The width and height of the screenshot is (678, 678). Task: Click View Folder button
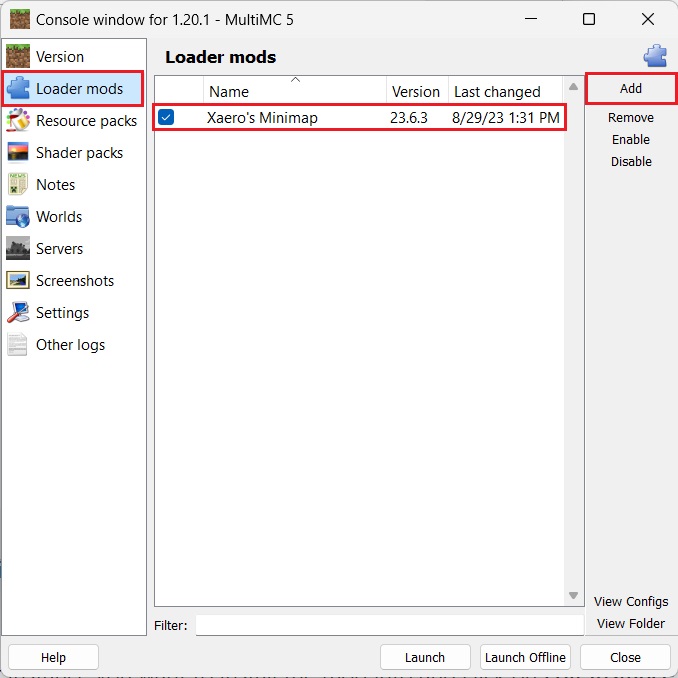pos(630,623)
